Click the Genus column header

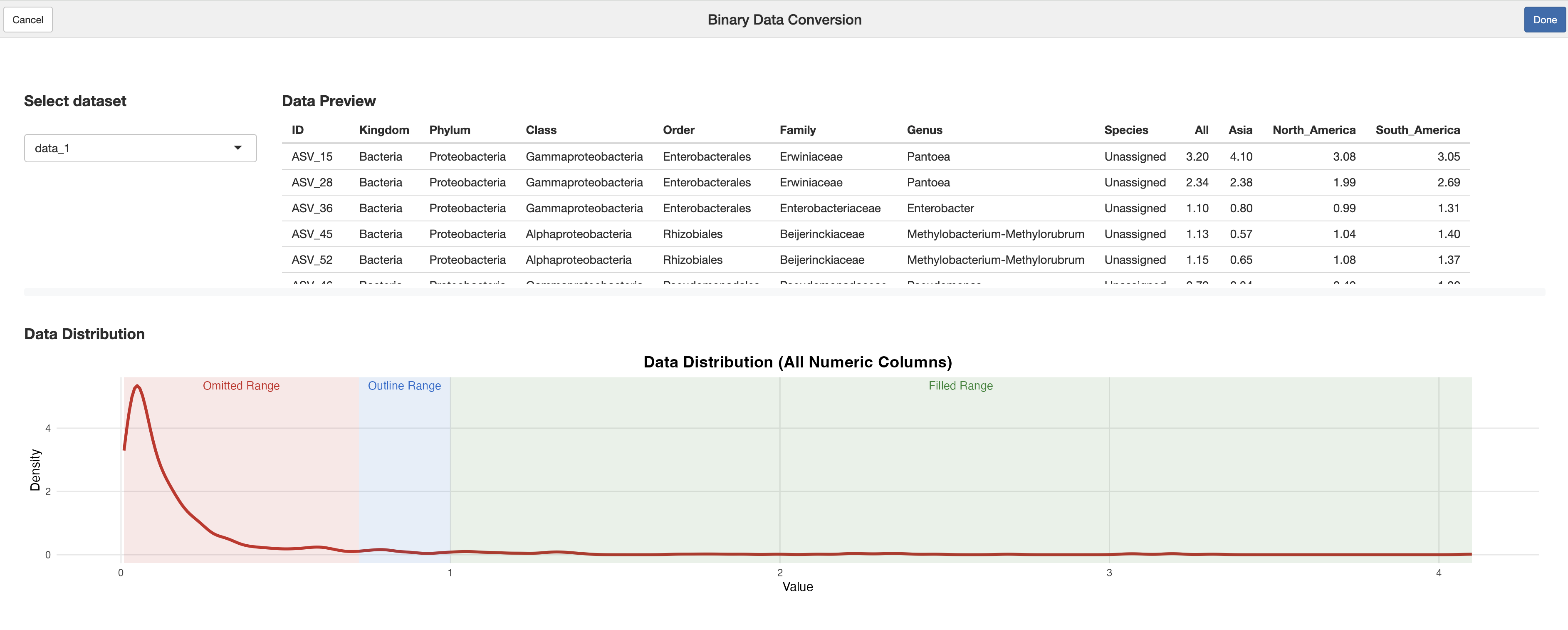click(x=924, y=130)
